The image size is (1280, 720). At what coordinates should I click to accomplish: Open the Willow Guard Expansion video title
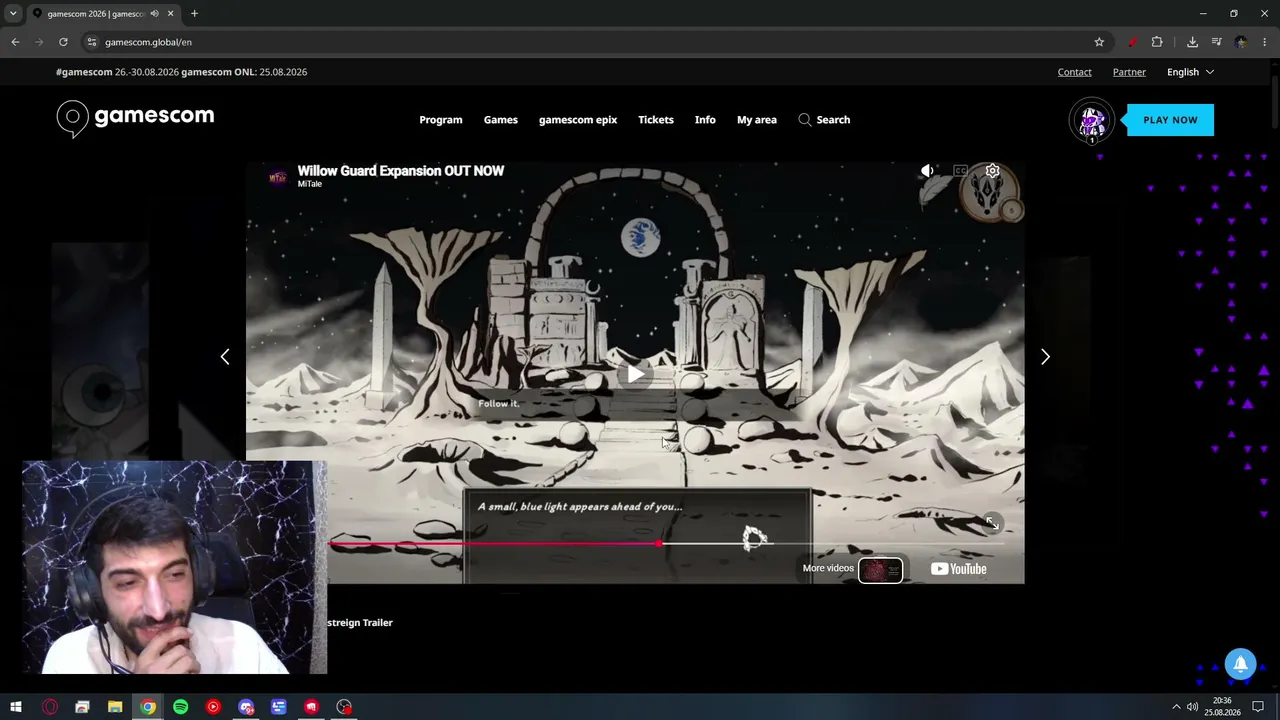[x=401, y=171]
